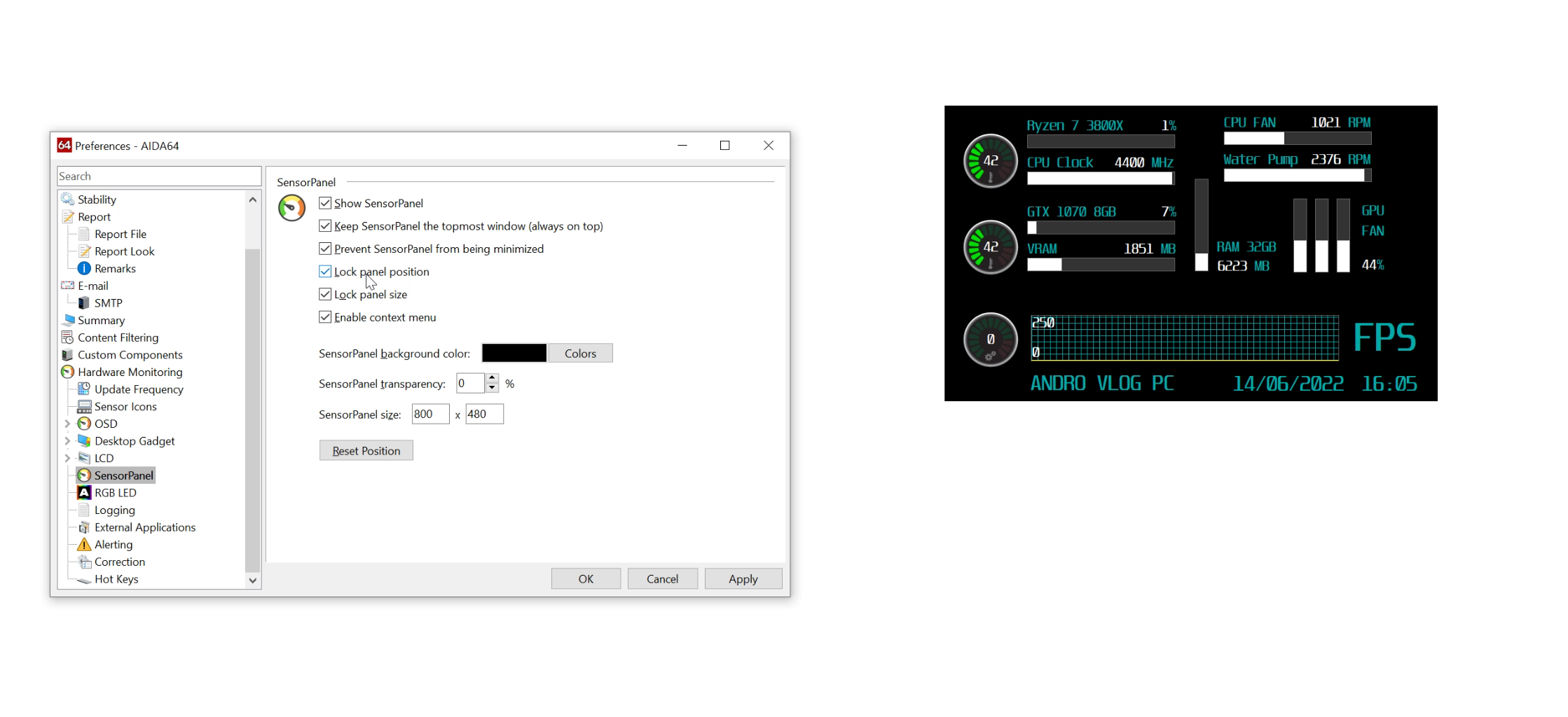The image size is (1568, 717).
Task: Uncheck Show SensorPanel
Action: 325,203
